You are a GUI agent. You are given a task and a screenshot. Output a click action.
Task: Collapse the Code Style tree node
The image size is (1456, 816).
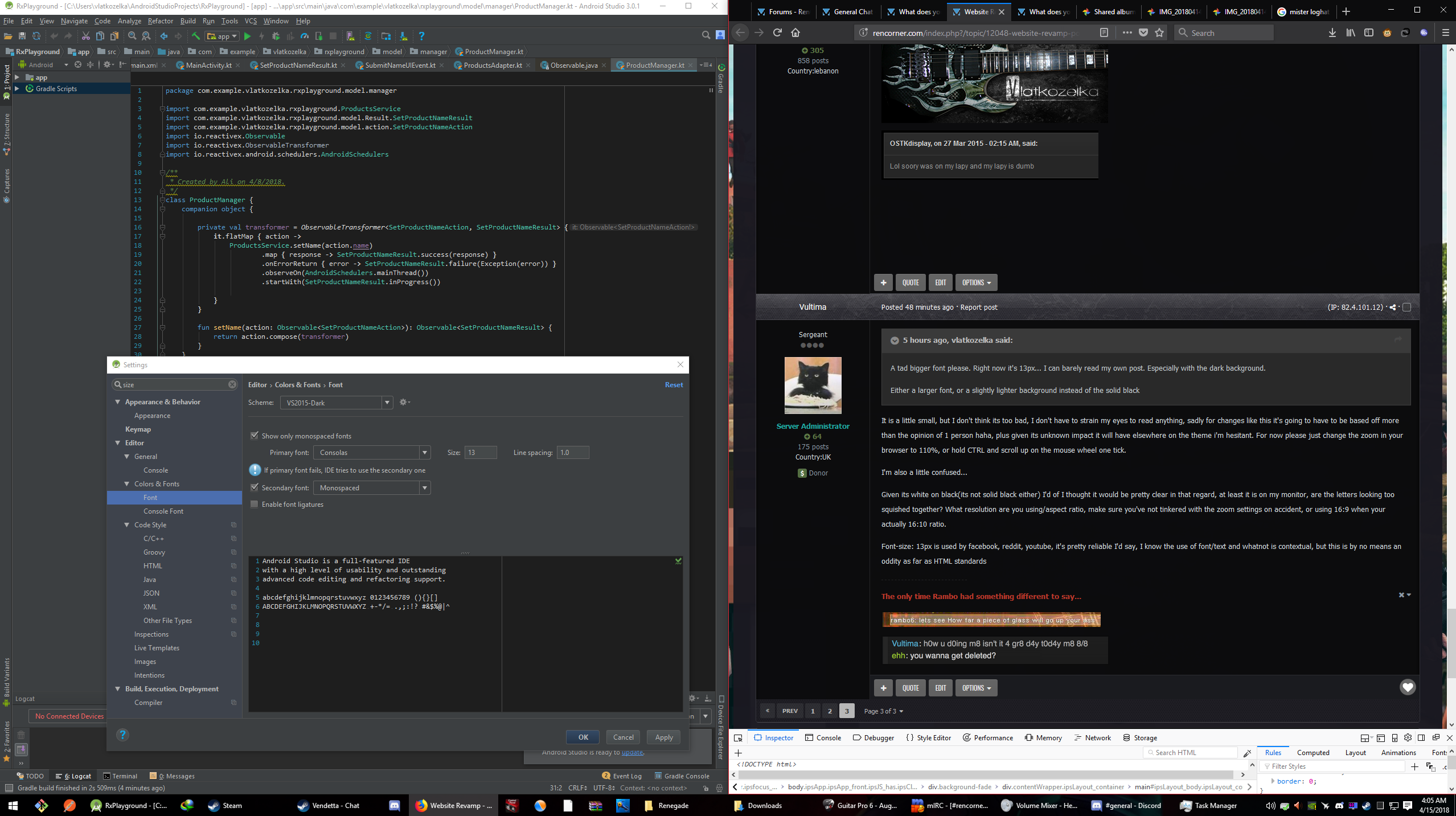point(127,524)
